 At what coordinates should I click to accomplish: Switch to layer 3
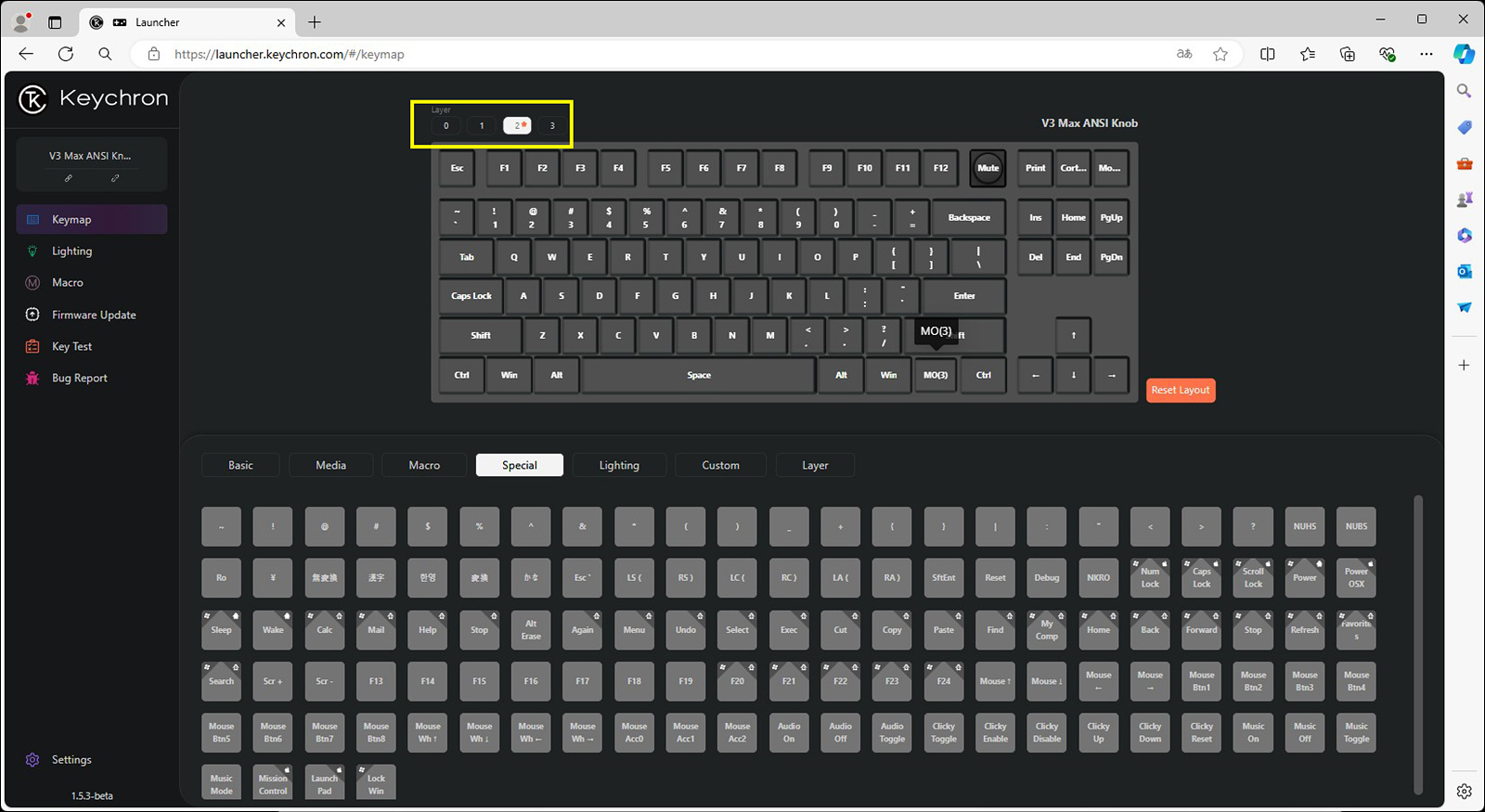click(552, 125)
